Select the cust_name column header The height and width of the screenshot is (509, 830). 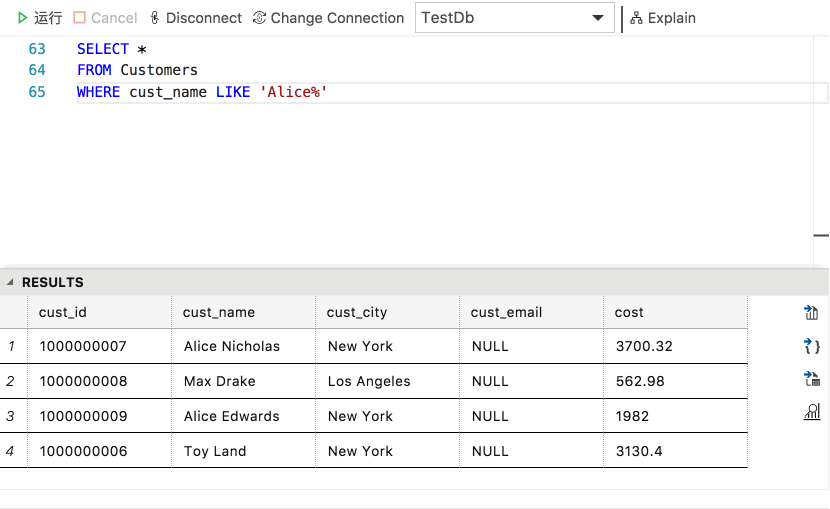point(243,312)
